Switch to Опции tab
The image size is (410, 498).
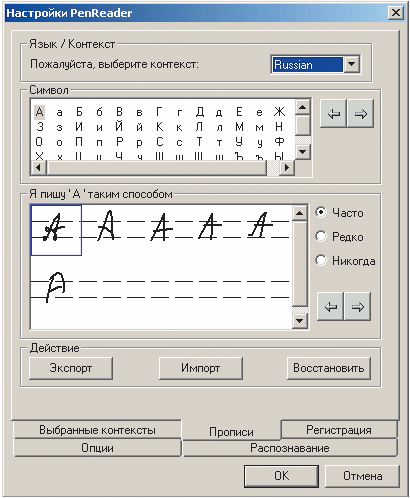click(97, 448)
